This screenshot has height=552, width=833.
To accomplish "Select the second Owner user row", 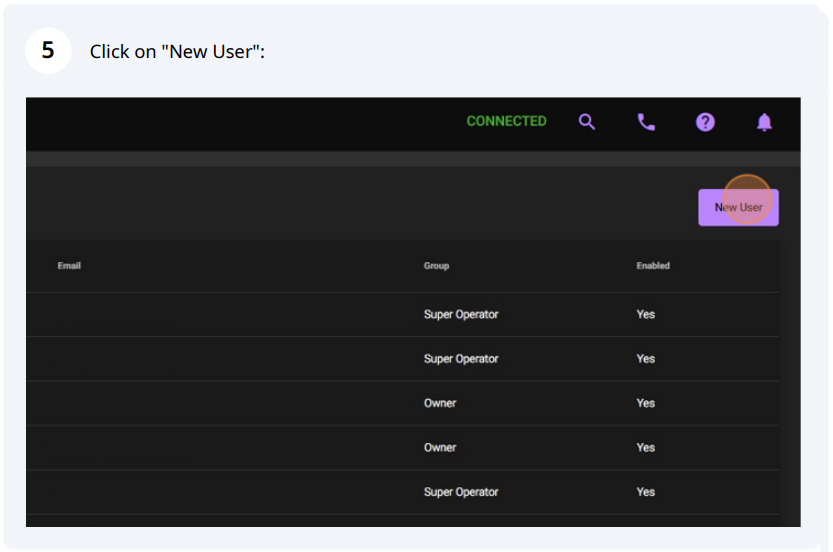I will [x=402, y=448].
